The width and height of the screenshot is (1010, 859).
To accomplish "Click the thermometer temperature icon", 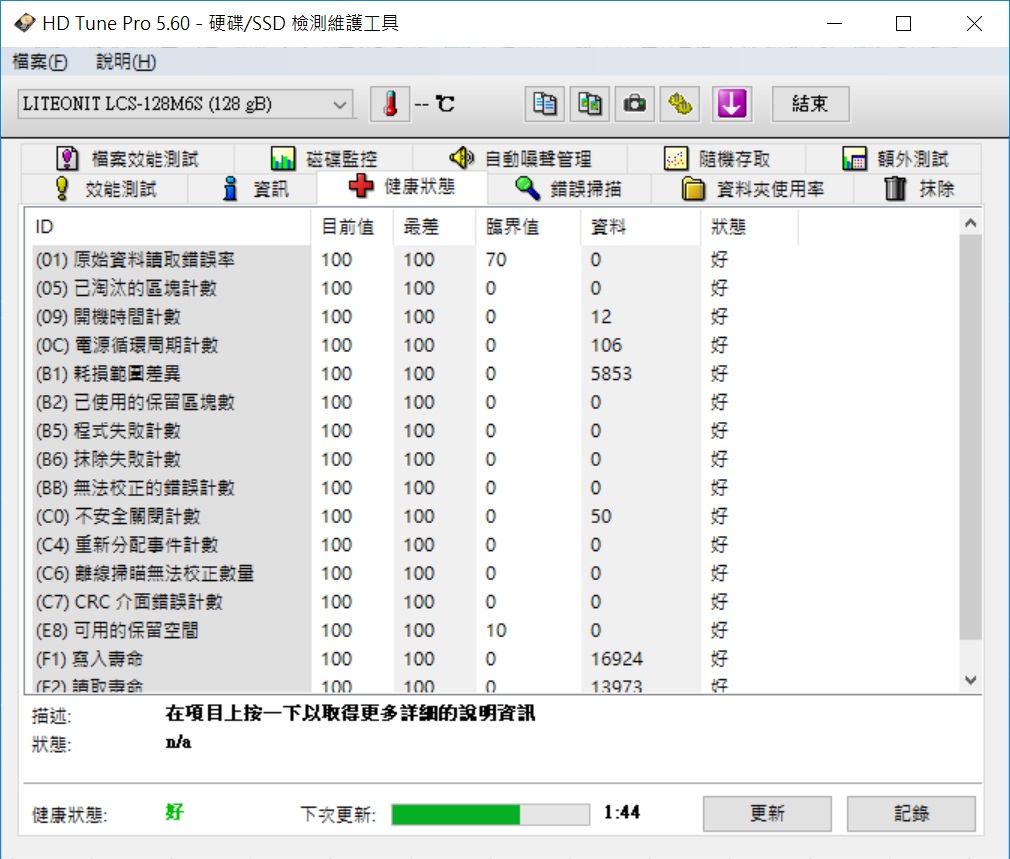I will coord(390,104).
